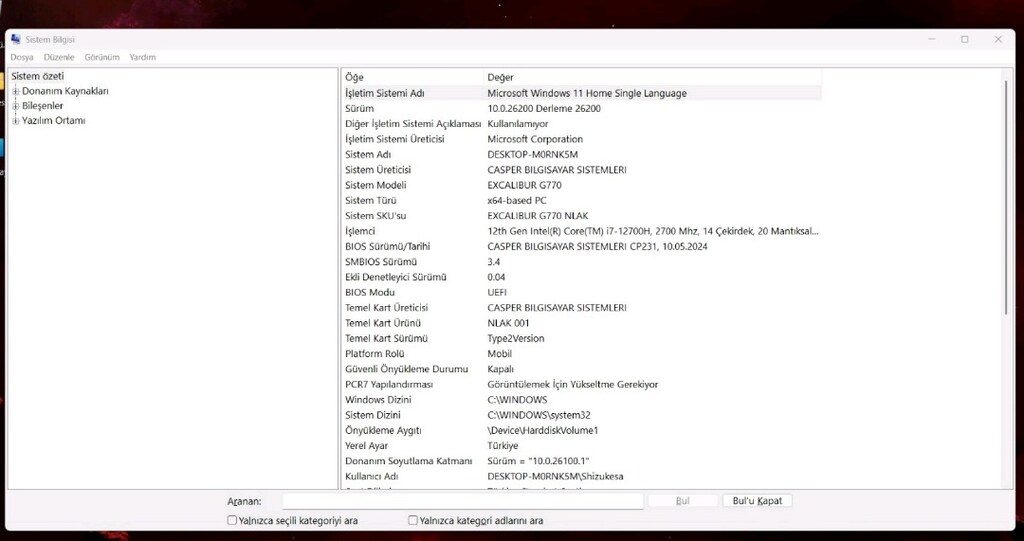Close the Sistem Bilgisi window
This screenshot has height=541, width=1024.
pyautogui.click(x=998, y=39)
